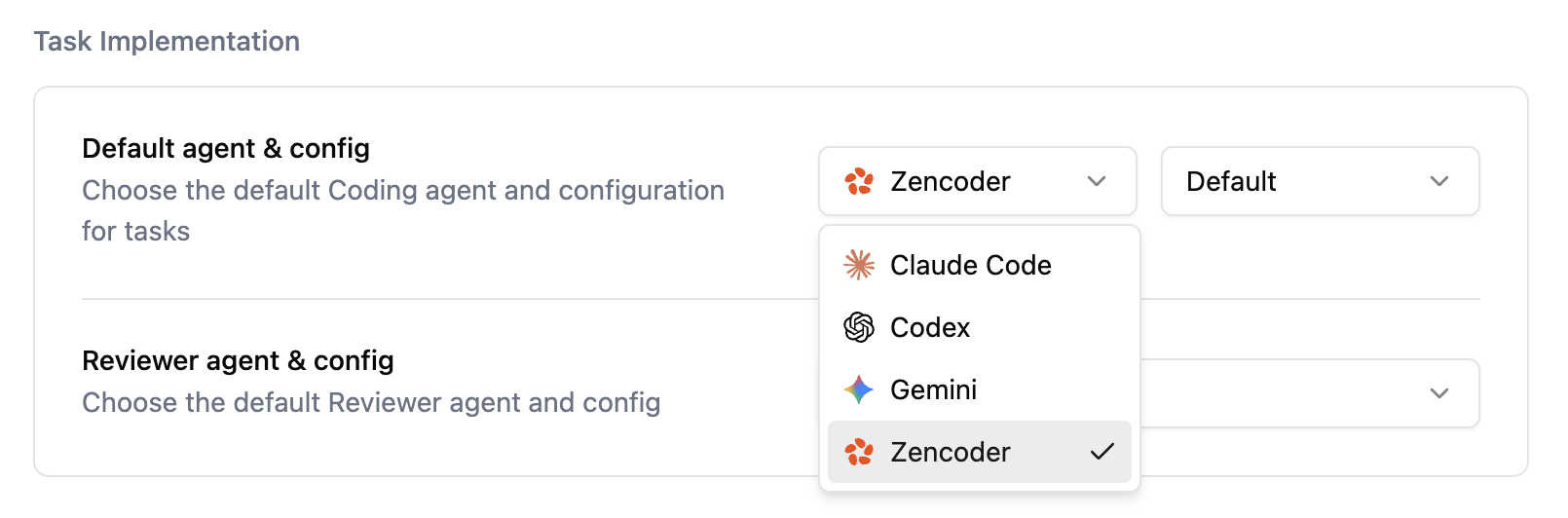
Task: Click the Claude Code starburst icon
Action: (x=859, y=265)
